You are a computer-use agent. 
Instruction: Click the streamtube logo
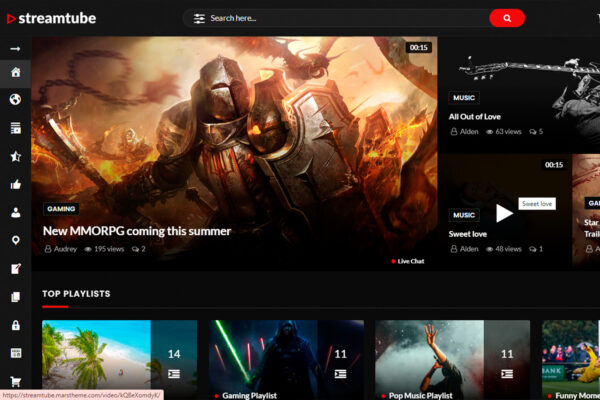pos(52,18)
